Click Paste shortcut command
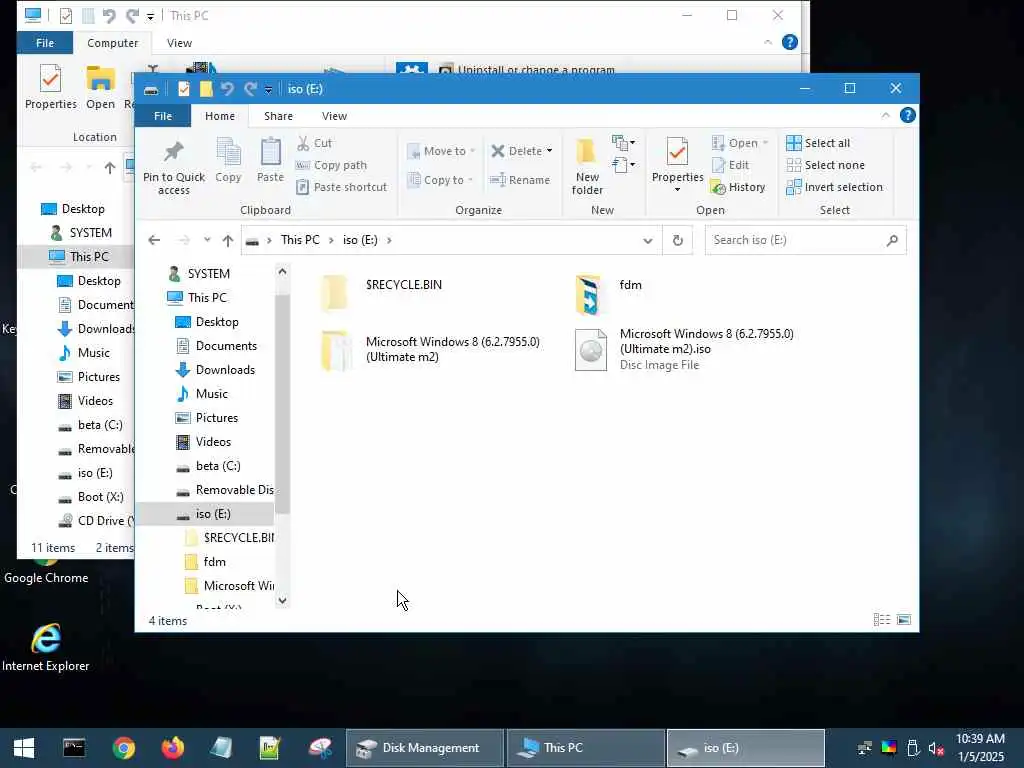1024x768 pixels. click(342, 187)
